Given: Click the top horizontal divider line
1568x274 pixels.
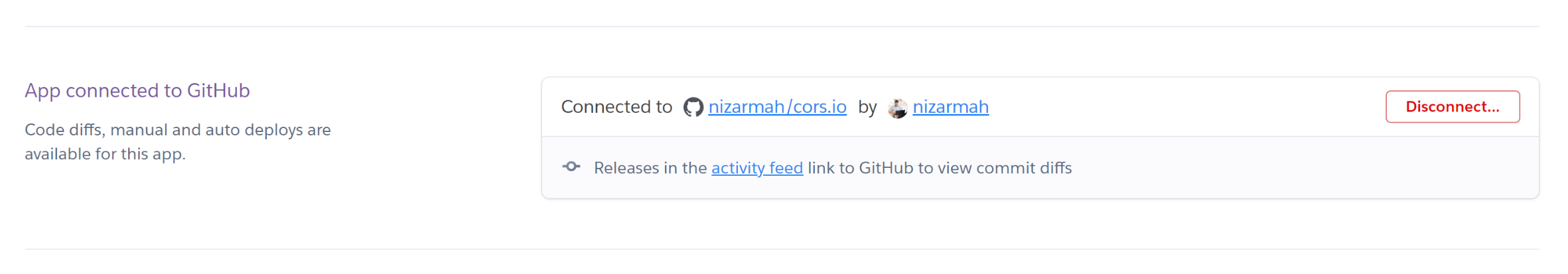Looking at the screenshot, I should click(x=782, y=27).
